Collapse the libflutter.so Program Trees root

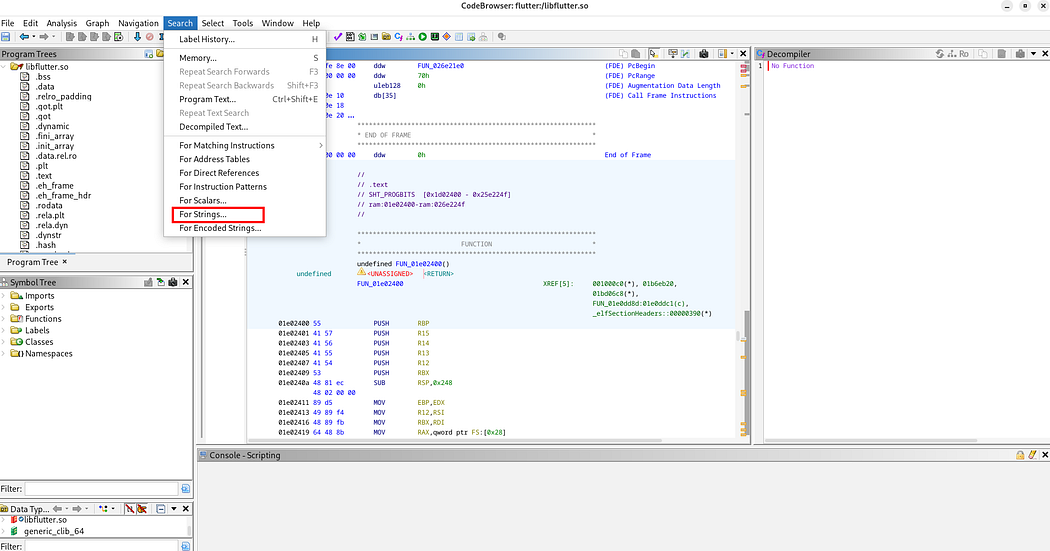pos(4,66)
